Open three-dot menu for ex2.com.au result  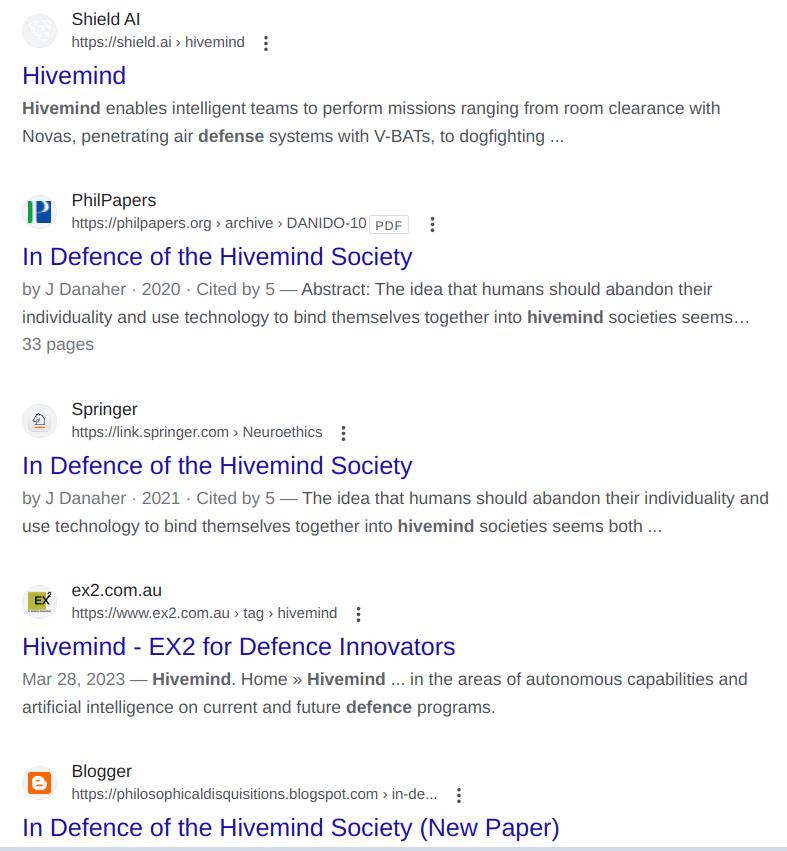[359, 614]
